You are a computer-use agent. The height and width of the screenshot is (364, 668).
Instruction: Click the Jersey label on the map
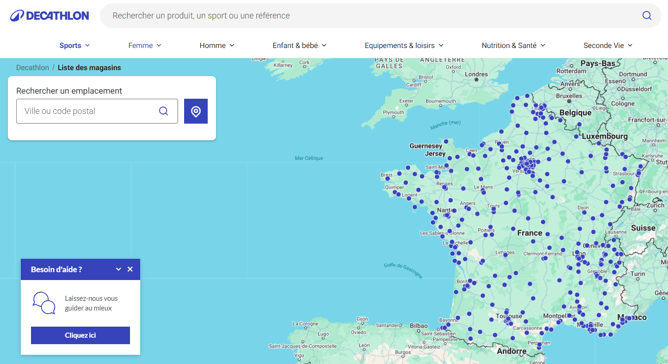point(435,153)
